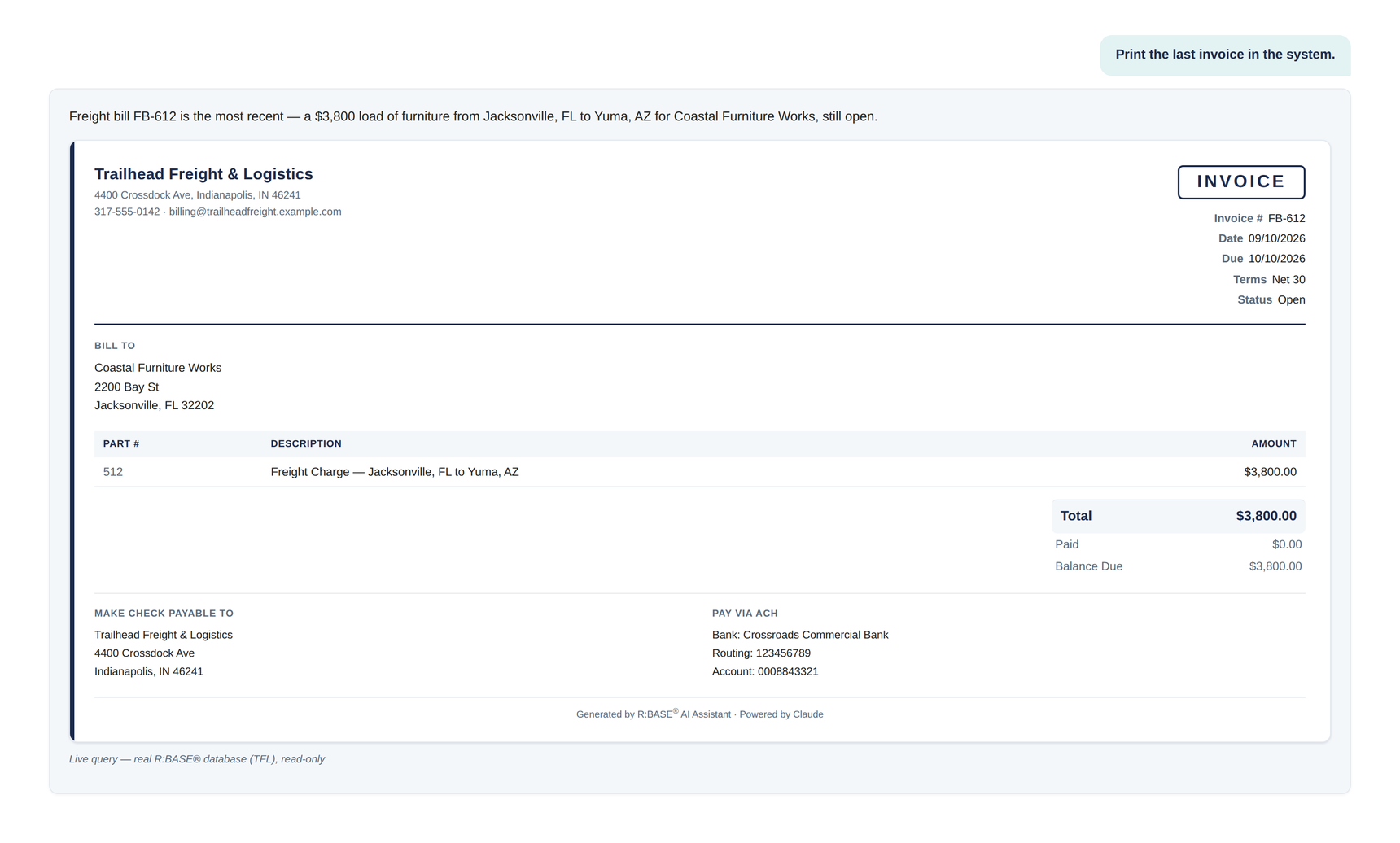Image resolution: width=1400 pixels, height=843 pixels.
Task: Click the INVOICE badge
Action: coord(1241,182)
